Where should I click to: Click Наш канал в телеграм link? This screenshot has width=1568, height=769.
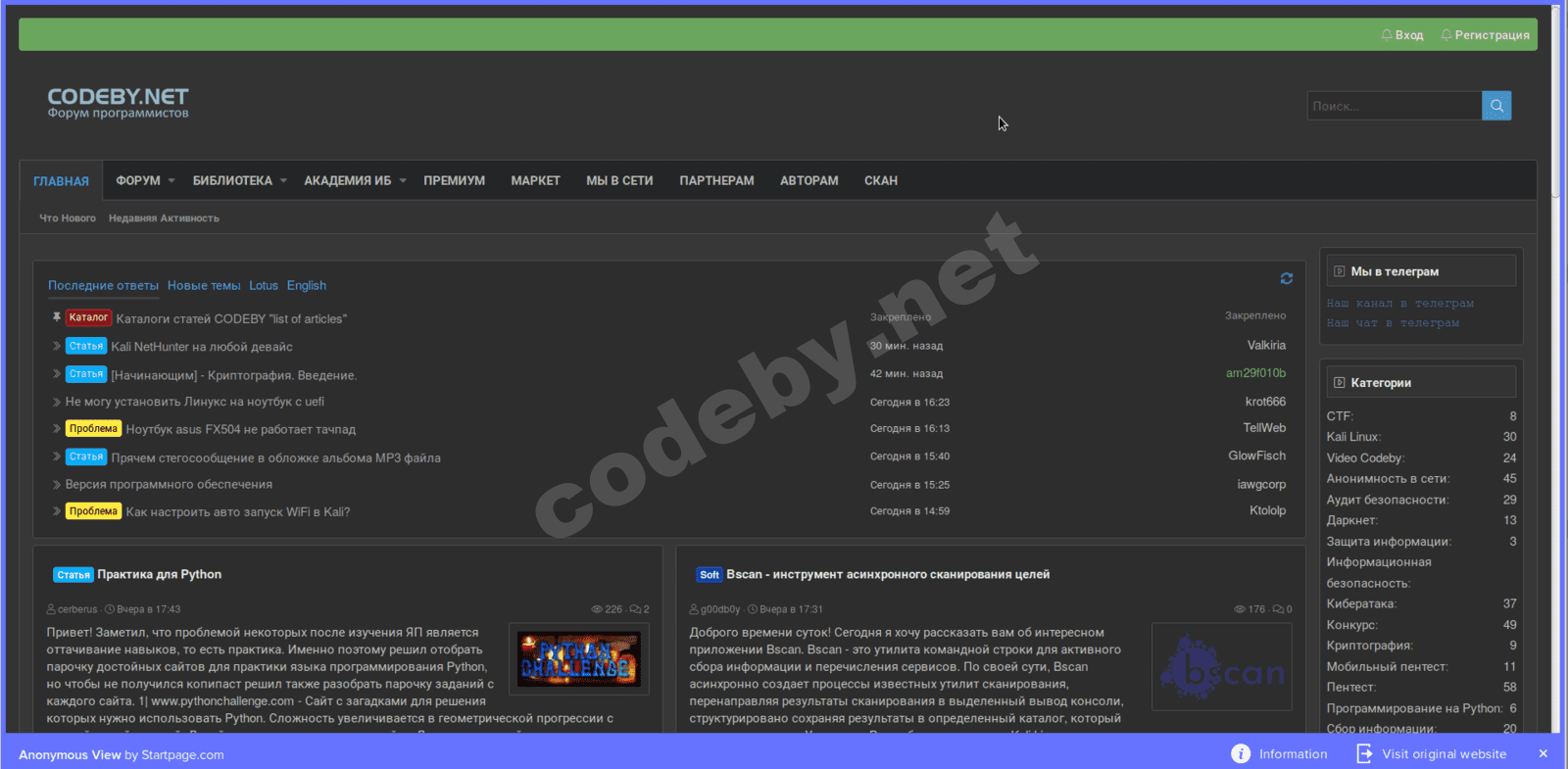pos(1400,304)
